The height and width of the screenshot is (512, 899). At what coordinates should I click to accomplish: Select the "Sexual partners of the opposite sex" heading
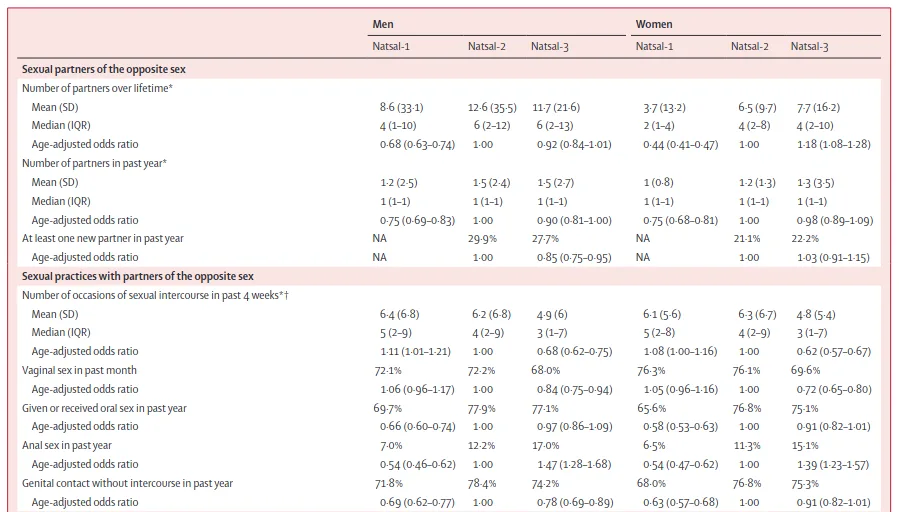(x=104, y=69)
